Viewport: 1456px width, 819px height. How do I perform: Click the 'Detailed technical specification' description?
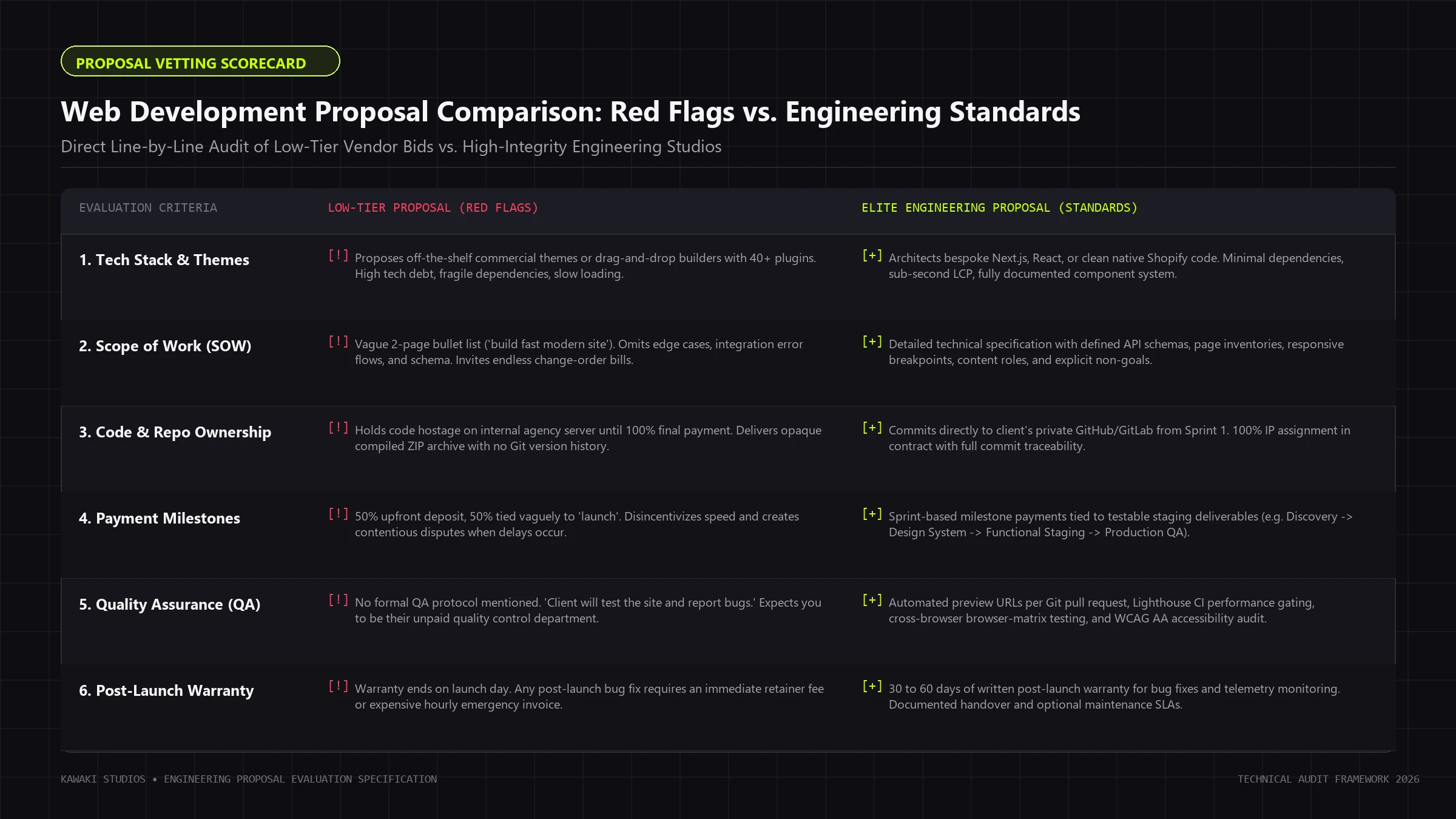tap(1116, 352)
